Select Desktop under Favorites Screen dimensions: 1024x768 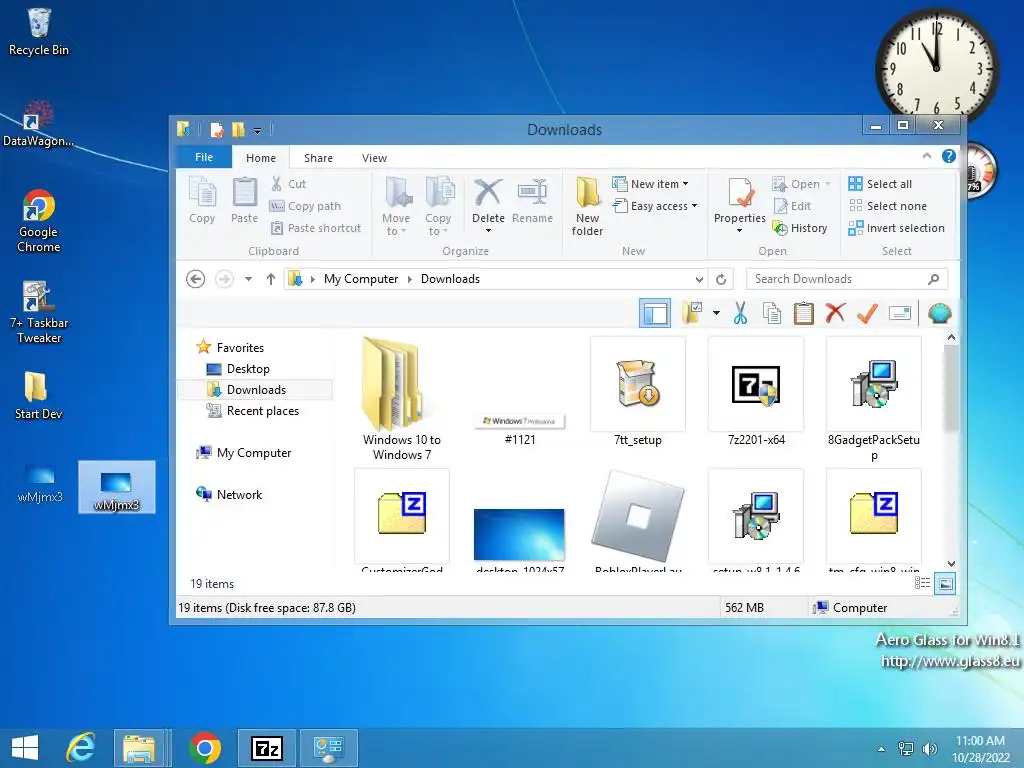click(x=248, y=369)
